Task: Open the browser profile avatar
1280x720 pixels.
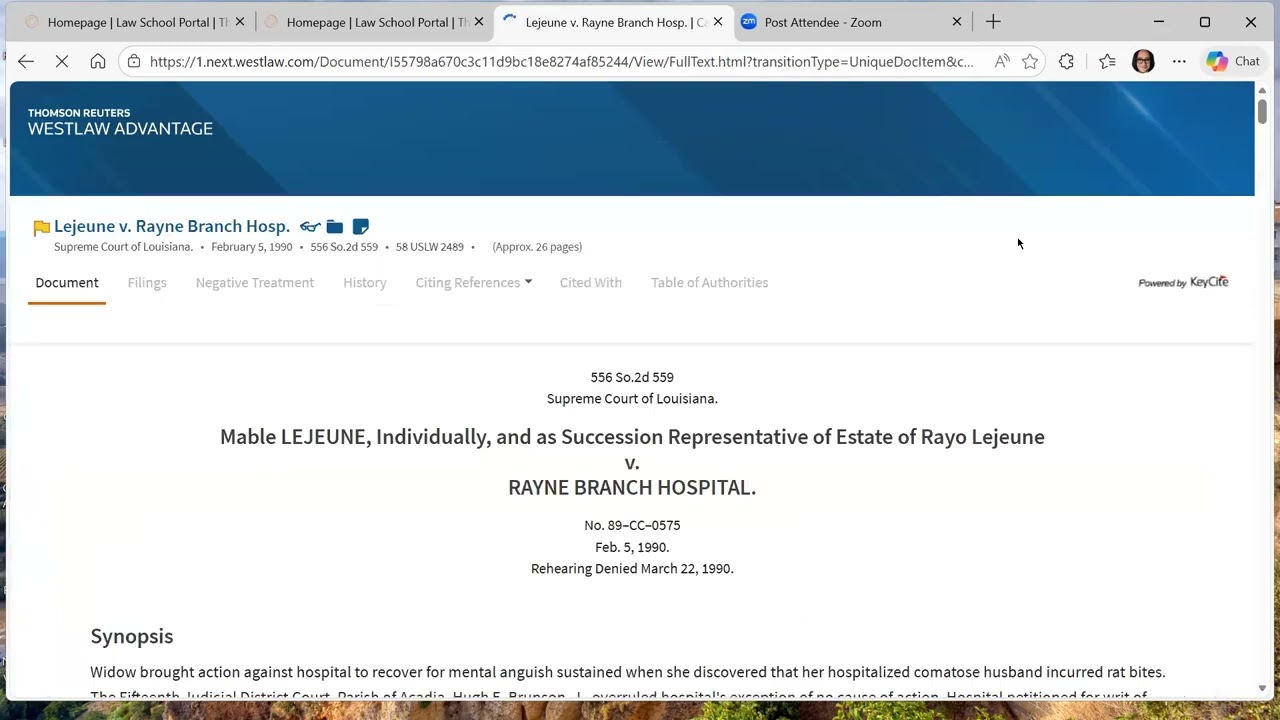Action: coord(1143,61)
